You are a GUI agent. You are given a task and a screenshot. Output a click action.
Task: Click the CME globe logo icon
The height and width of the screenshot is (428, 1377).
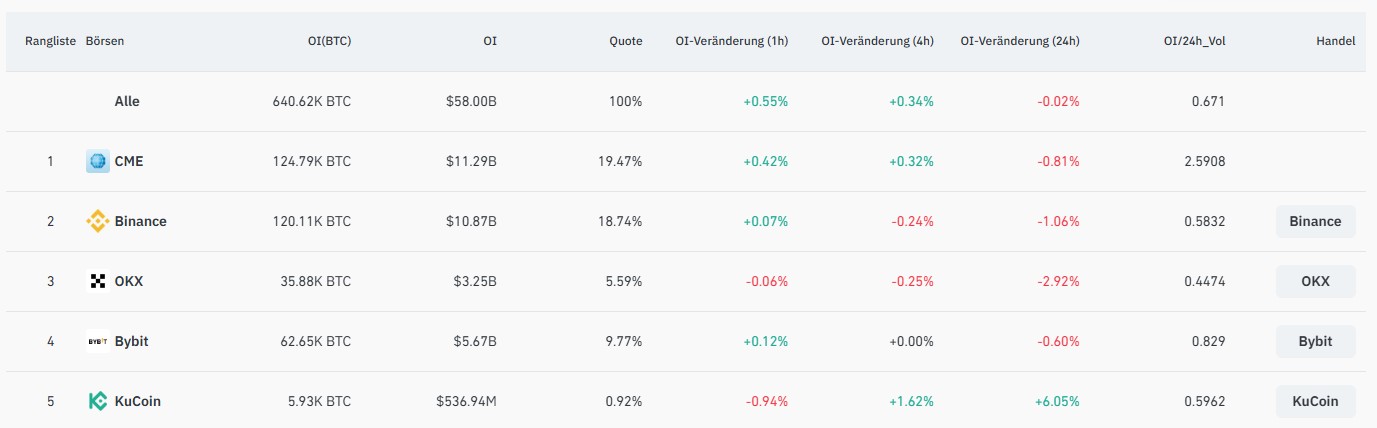(97, 161)
